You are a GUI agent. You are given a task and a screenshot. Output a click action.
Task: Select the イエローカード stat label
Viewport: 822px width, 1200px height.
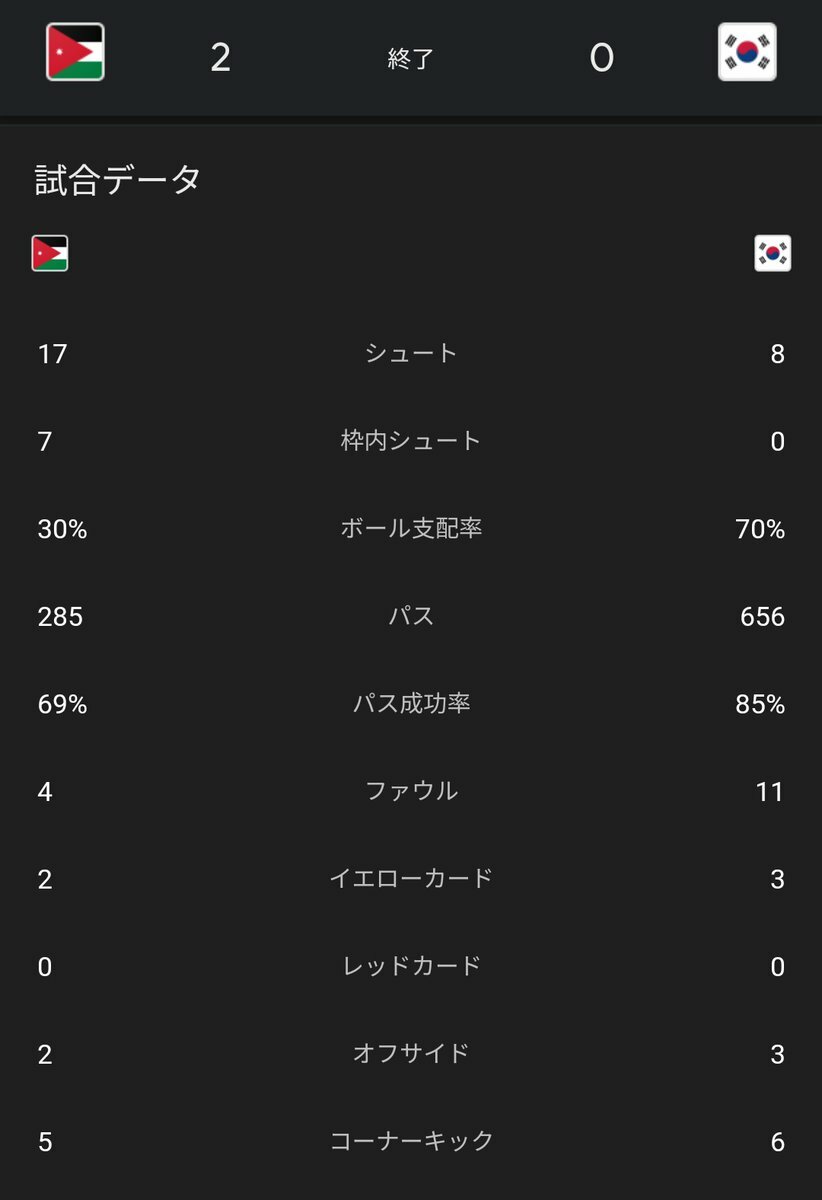pyautogui.click(x=410, y=879)
